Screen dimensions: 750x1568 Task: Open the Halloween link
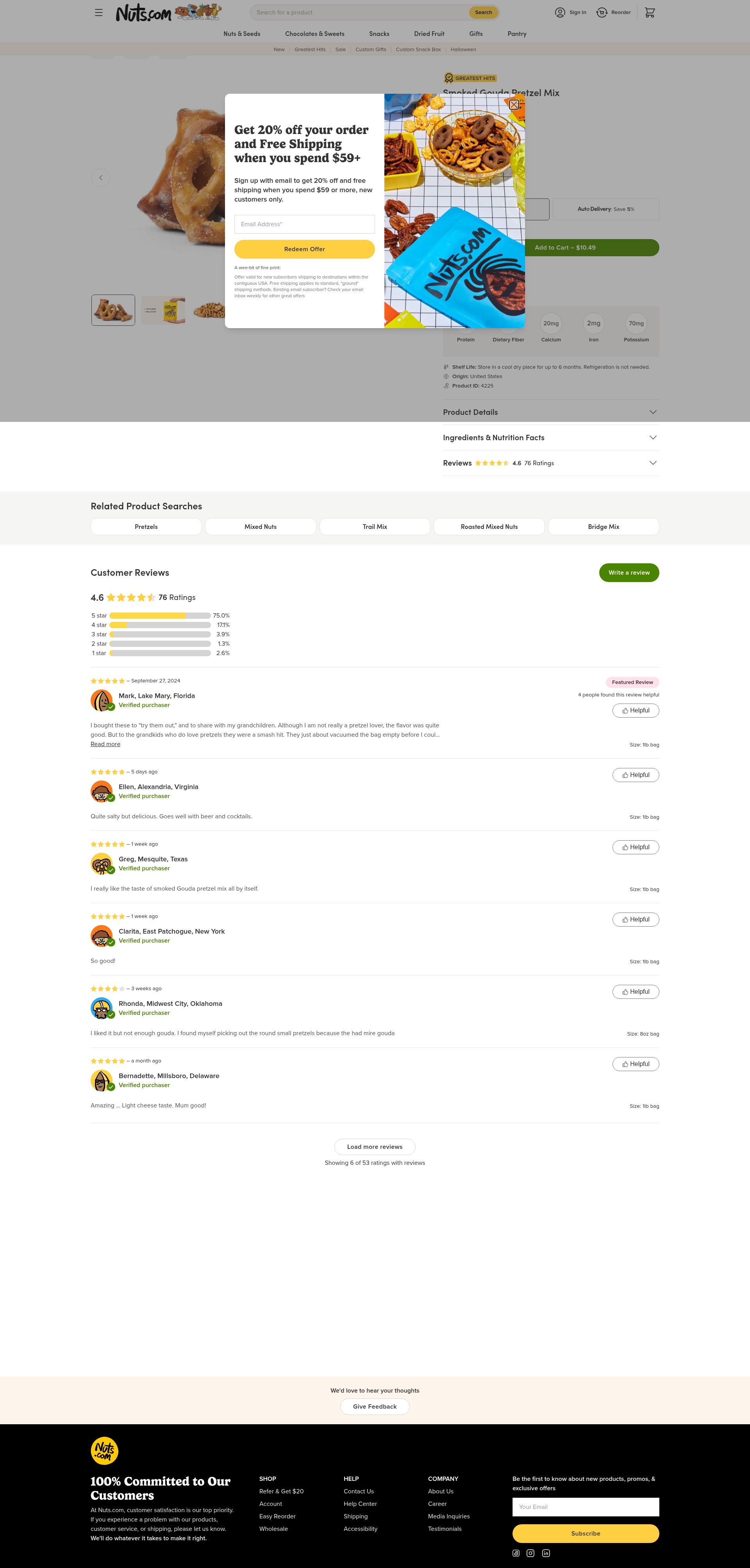coord(463,50)
